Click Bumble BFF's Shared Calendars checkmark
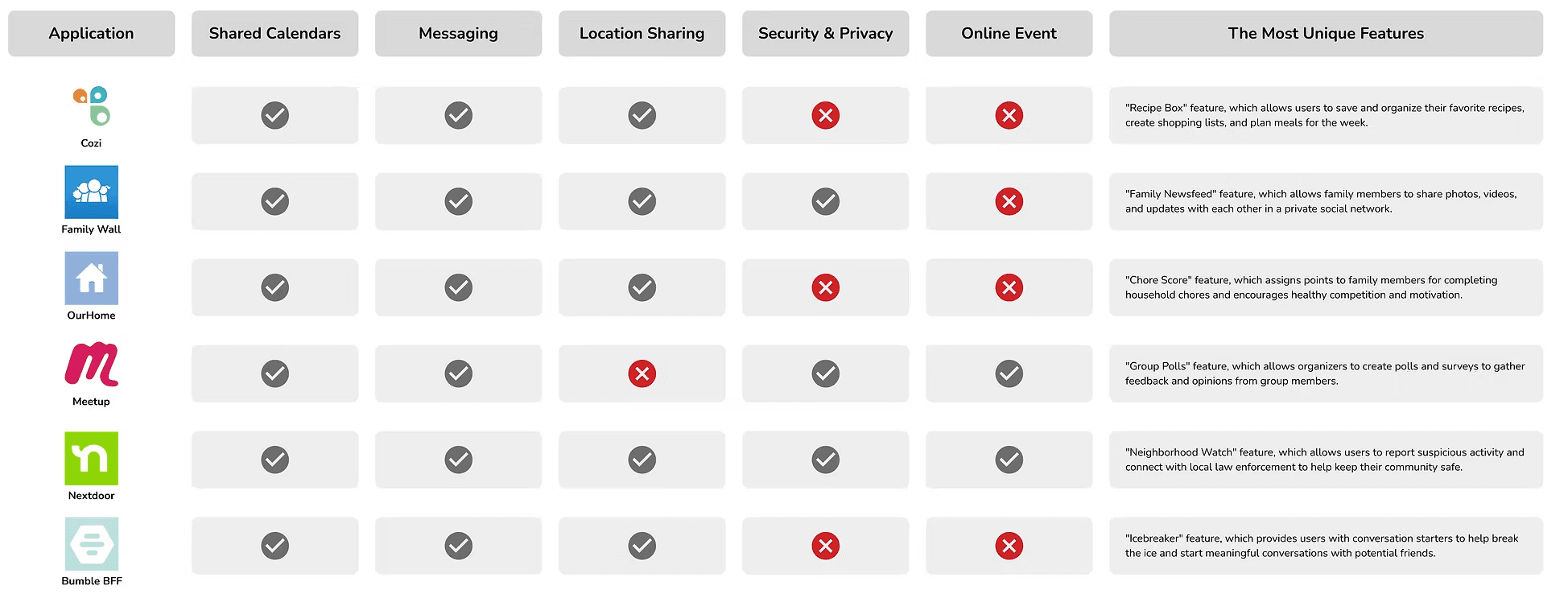The width and height of the screenshot is (1568, 594). click(x=274, y=547)
